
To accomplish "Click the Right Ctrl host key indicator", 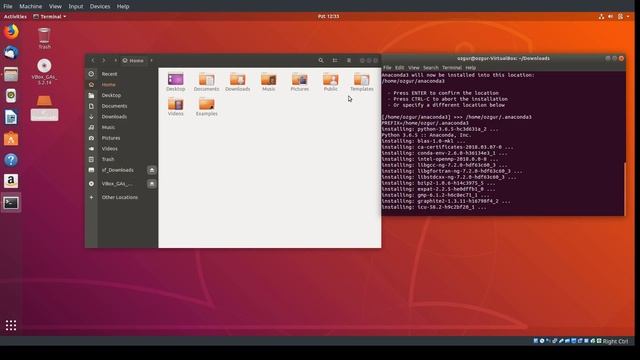I will tap(615, 341).
